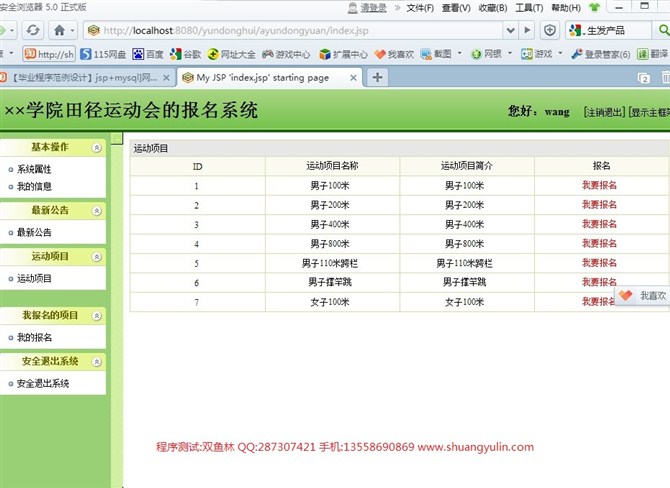Click the 注销退出 link
The height and width of the screenshot is (488, 670).
[604, 112]
